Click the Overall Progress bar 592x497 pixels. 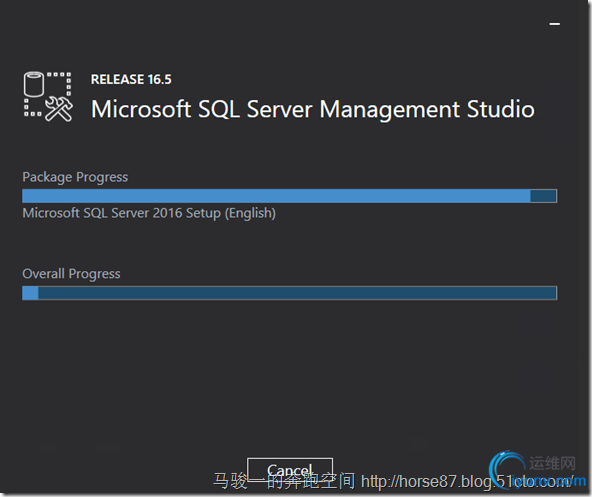click(290, 293)
